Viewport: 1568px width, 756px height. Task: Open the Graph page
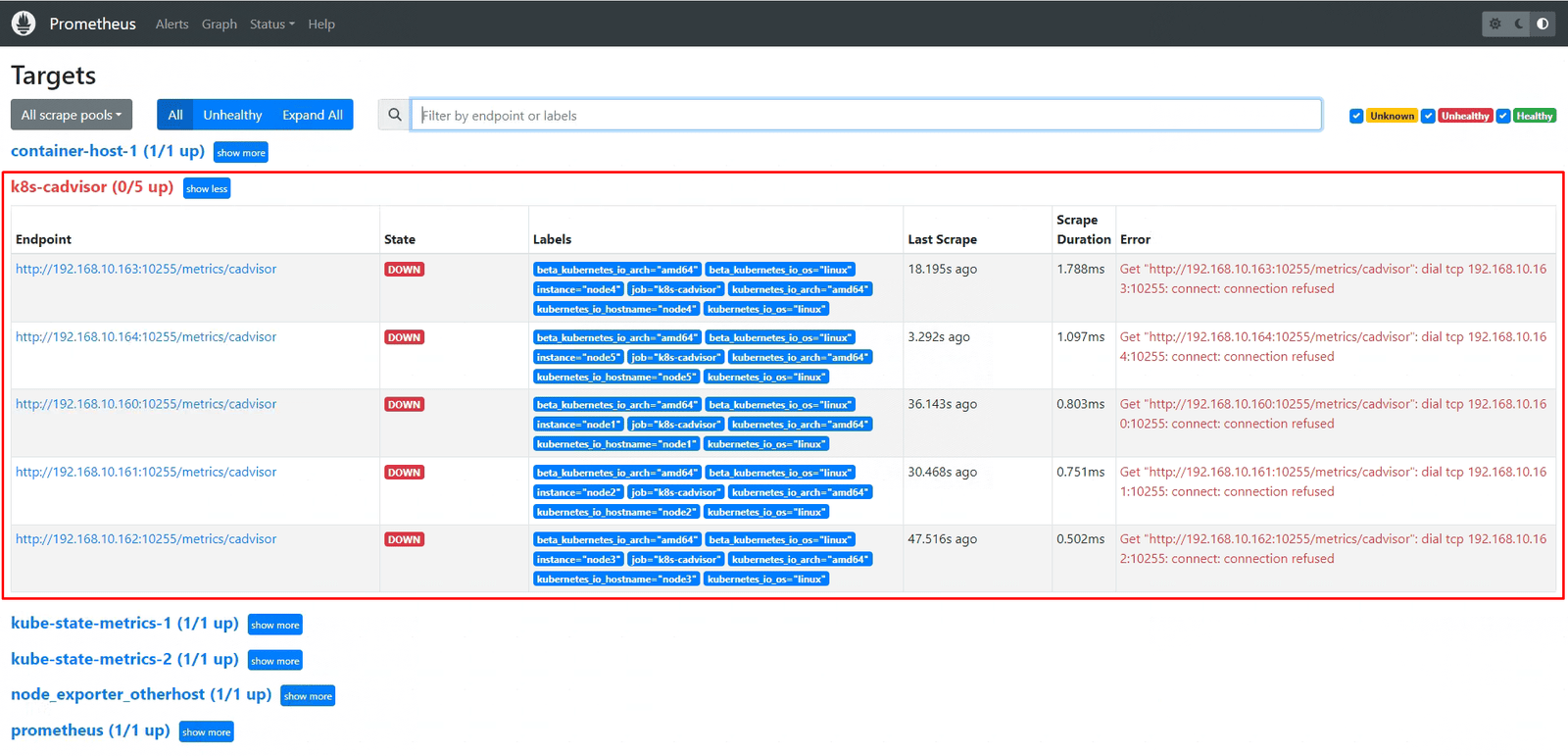(220, 24)
